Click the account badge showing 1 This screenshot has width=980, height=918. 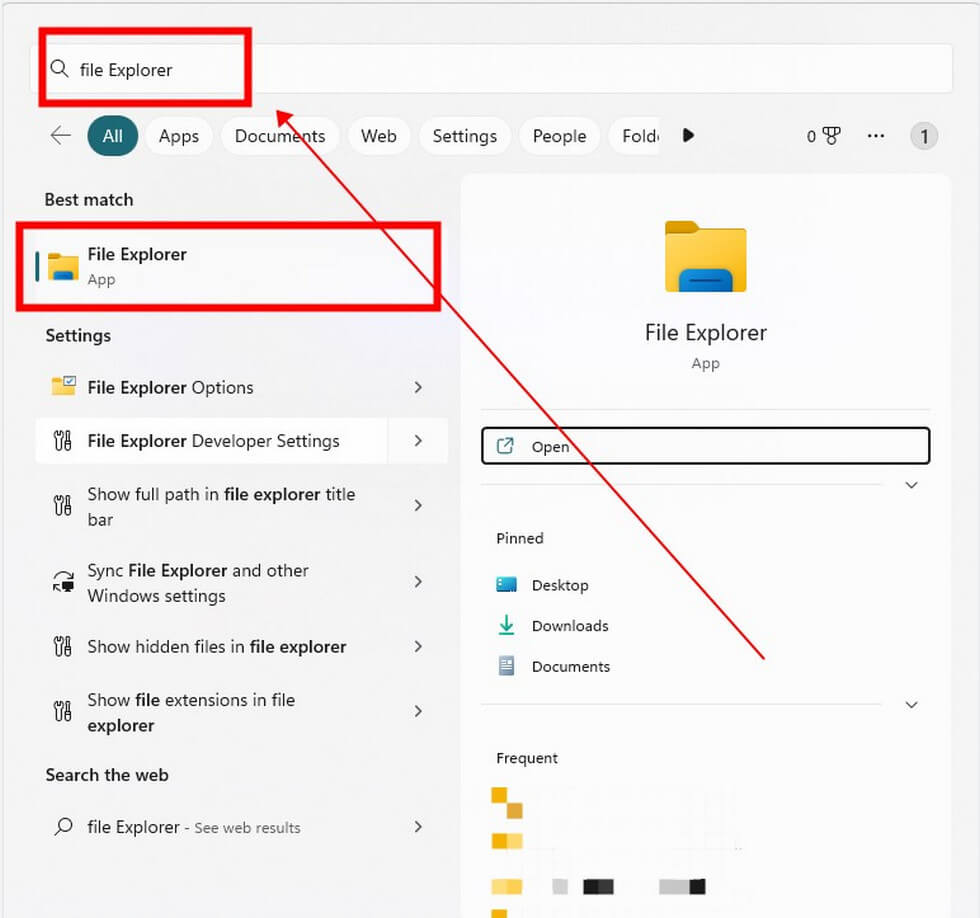click(x=924, y=136)
